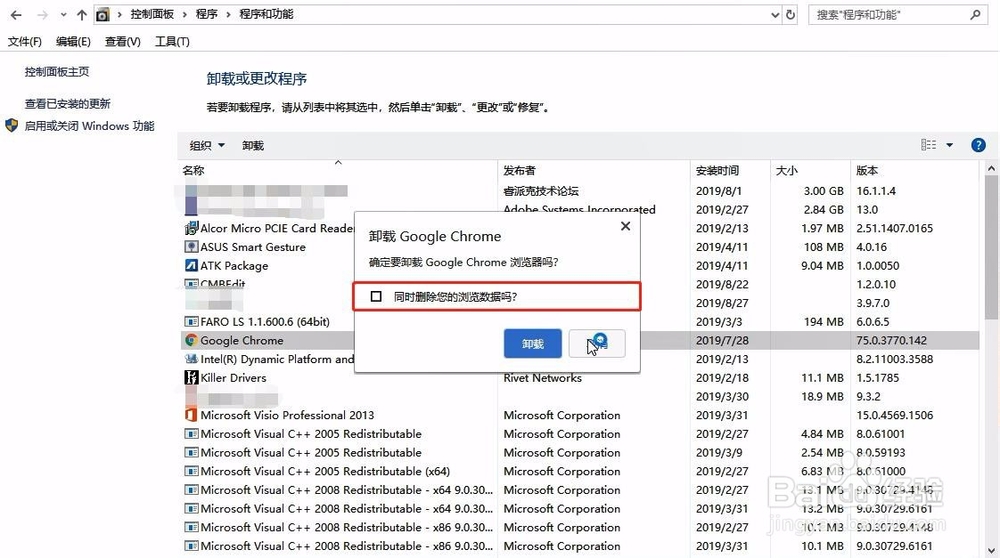Select the Google Chrome icon in list
This screenshot has width=1000, height=558.
click(x=191, y=341)
